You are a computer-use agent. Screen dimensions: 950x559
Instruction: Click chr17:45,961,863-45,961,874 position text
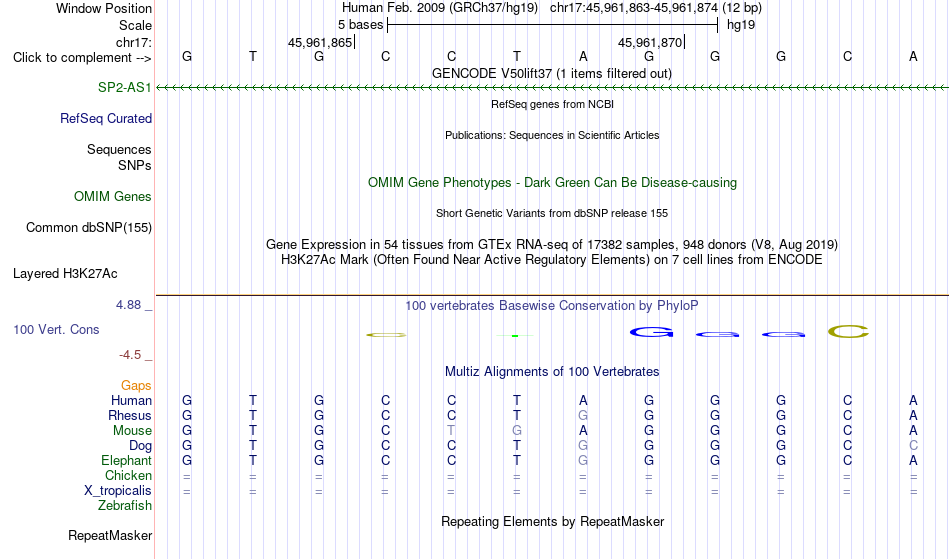click(634, 8)
